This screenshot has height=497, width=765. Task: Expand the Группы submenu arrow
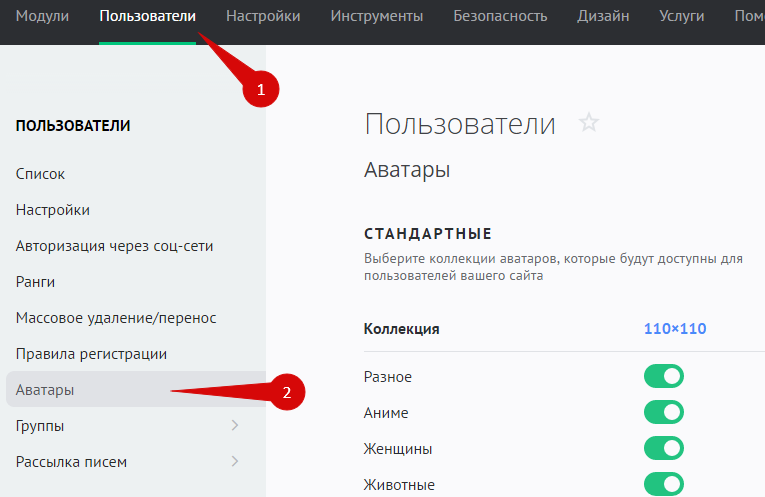click(235, 426)
